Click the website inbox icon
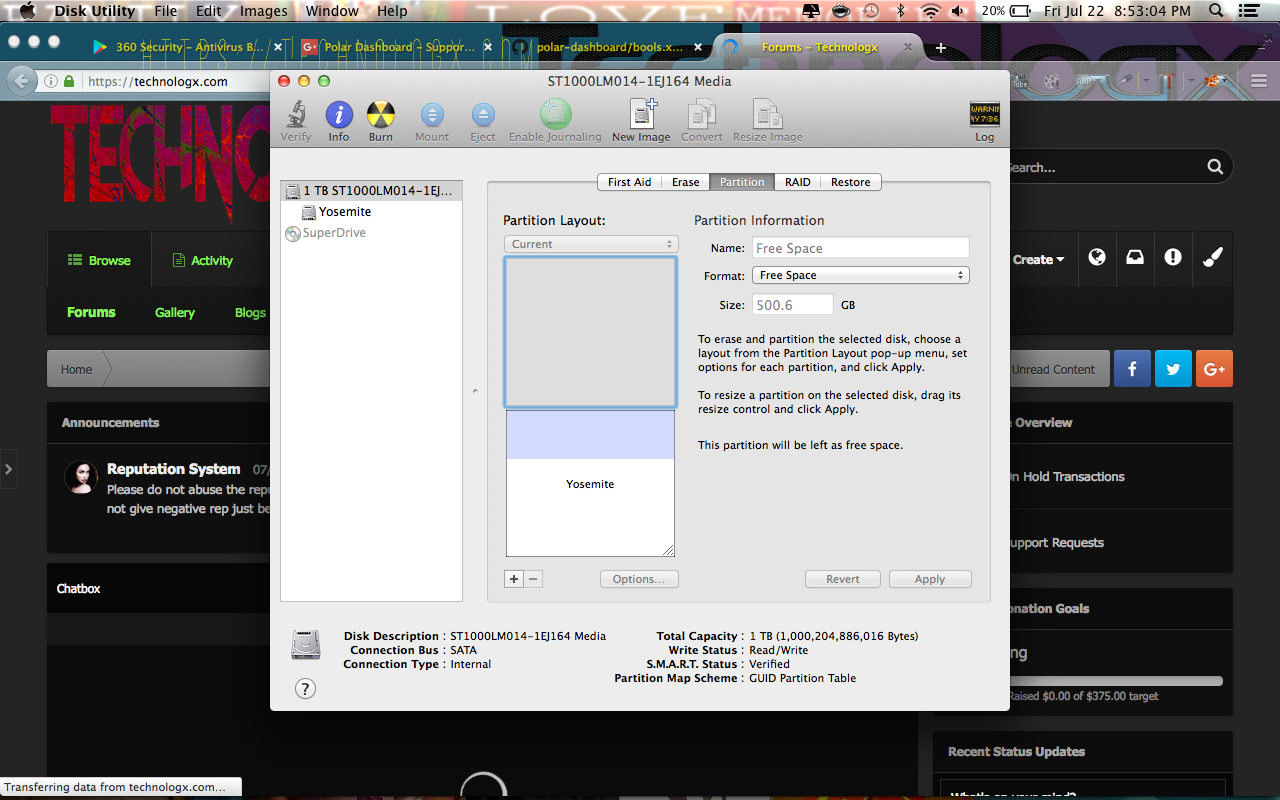 point(1135,257)
